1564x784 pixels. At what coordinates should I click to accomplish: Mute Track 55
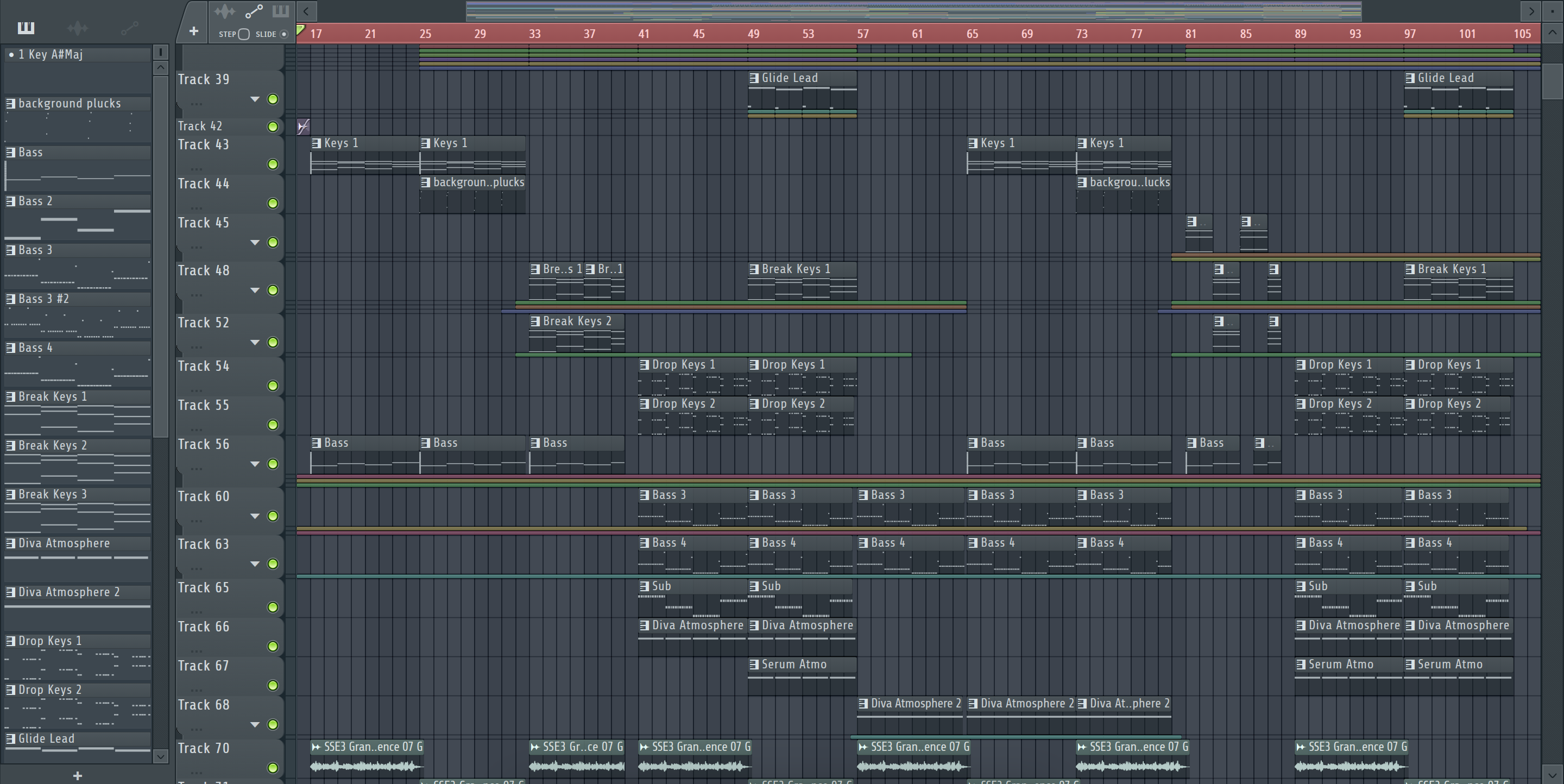tap(273, 425)
